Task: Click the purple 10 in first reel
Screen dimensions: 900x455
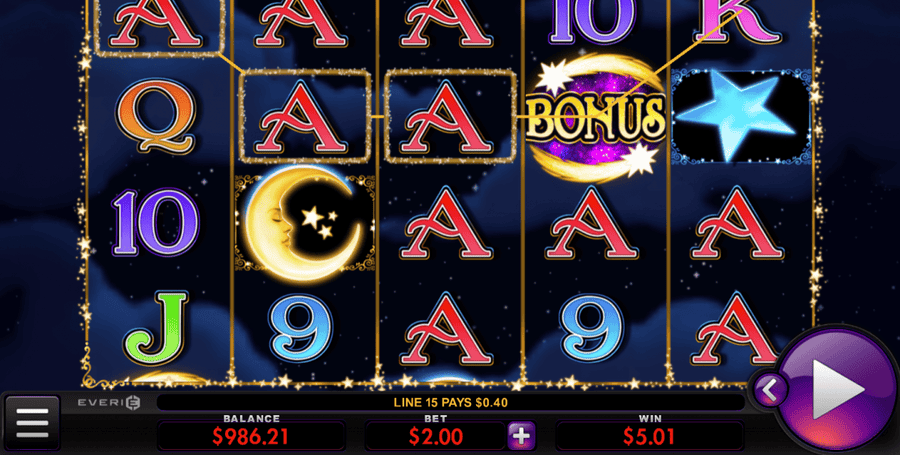Action: tap(156, 222)
